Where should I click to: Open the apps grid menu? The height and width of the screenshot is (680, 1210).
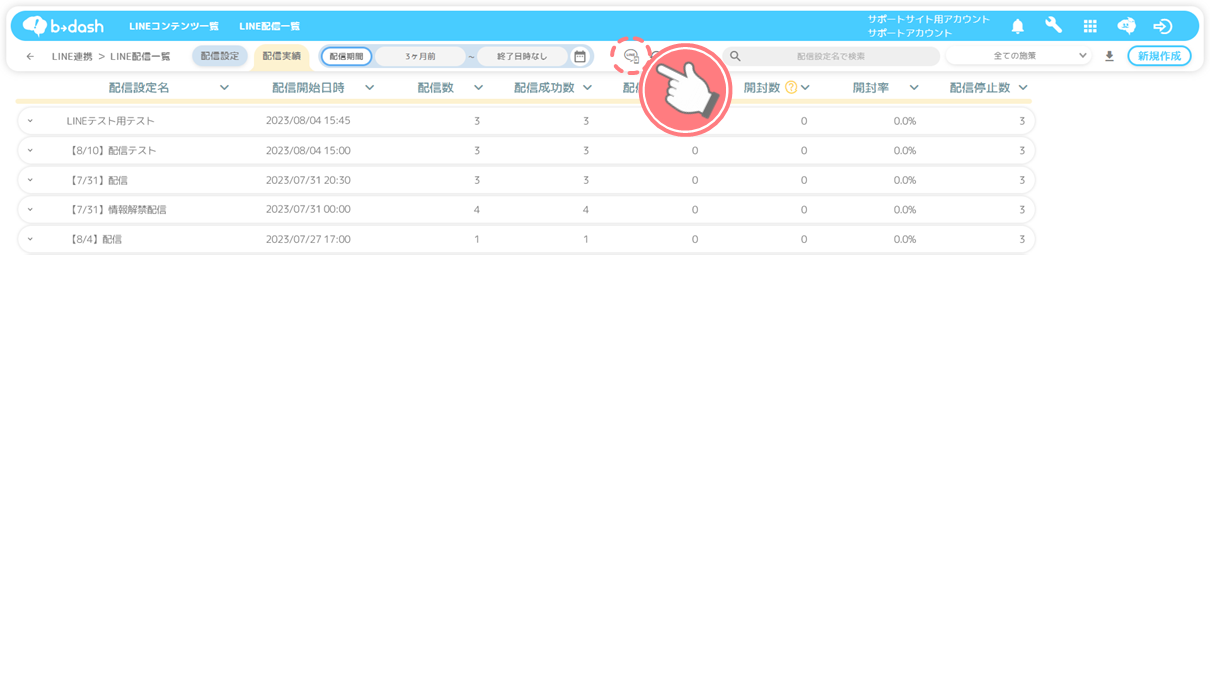tap(1090, 27)
